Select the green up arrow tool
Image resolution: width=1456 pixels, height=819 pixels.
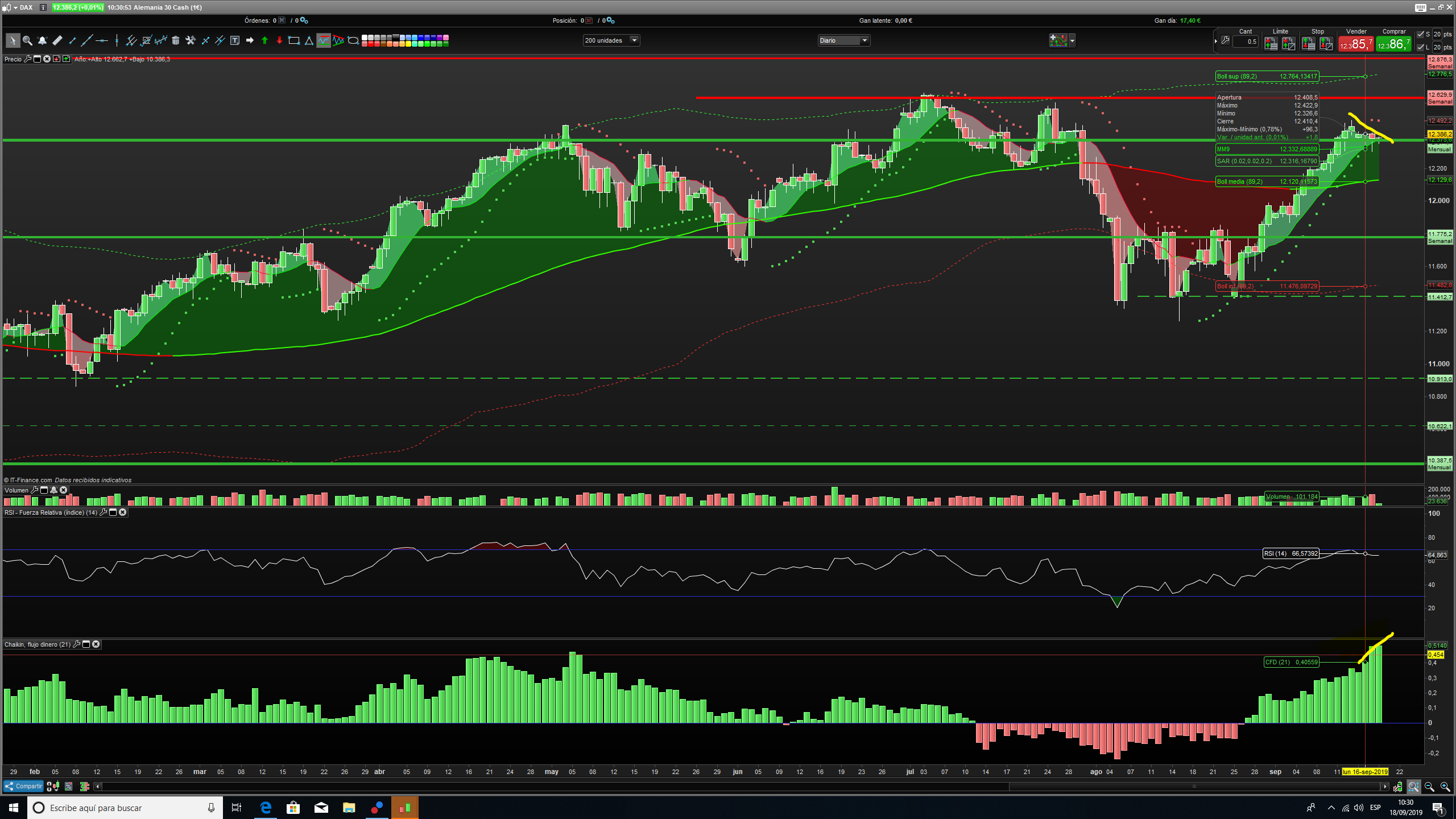264,40
